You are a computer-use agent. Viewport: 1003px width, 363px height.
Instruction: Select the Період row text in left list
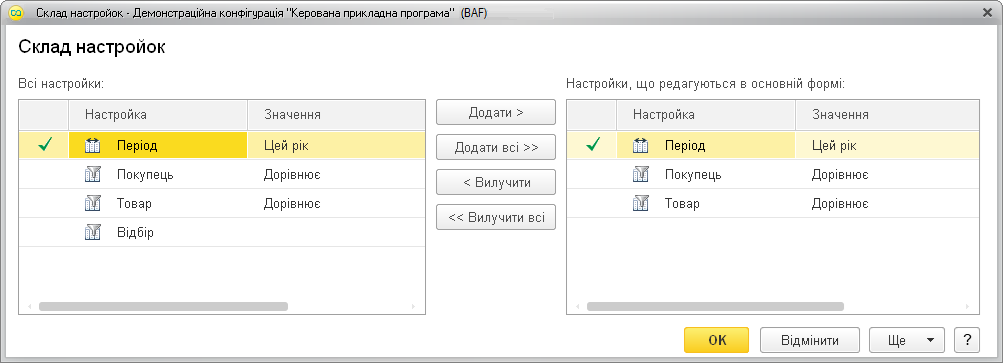click(x=137, y=145)
